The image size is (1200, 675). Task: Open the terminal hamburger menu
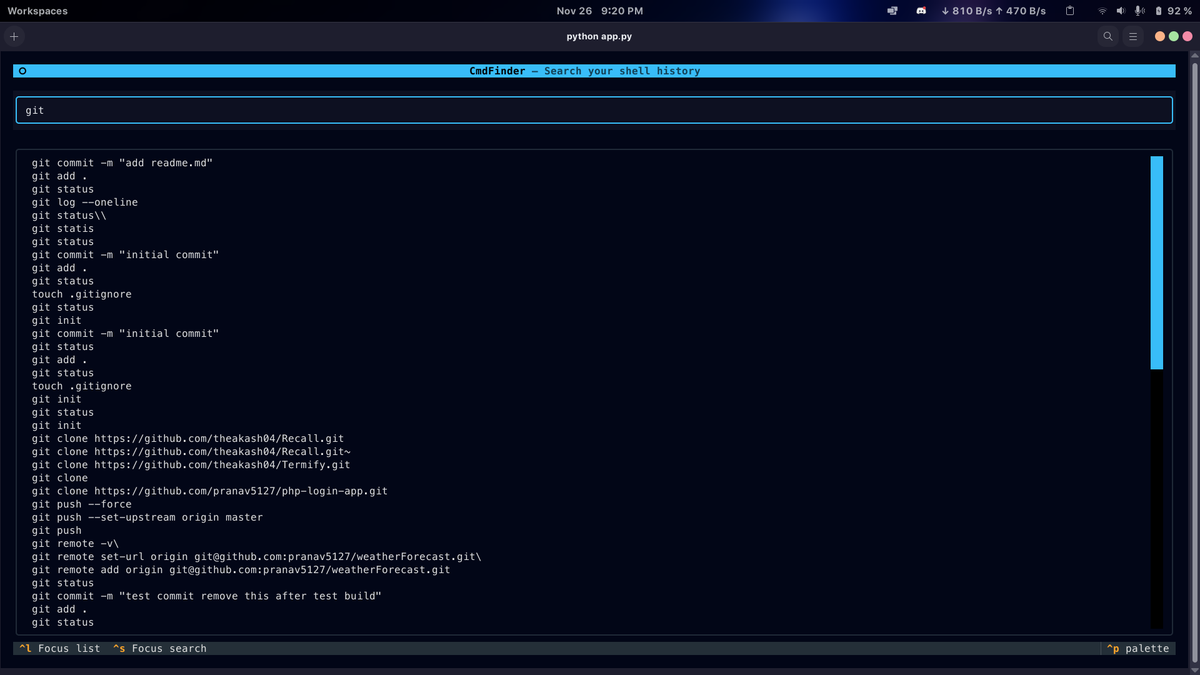[x=1133, y=36]
